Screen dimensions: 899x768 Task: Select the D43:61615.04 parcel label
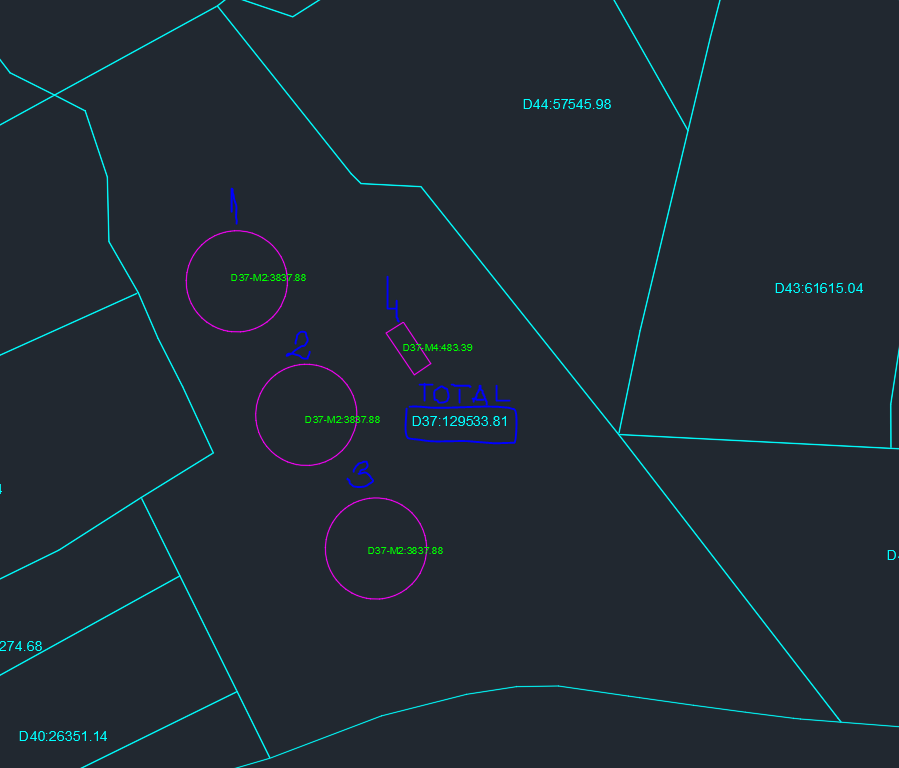tap(819, 288)
